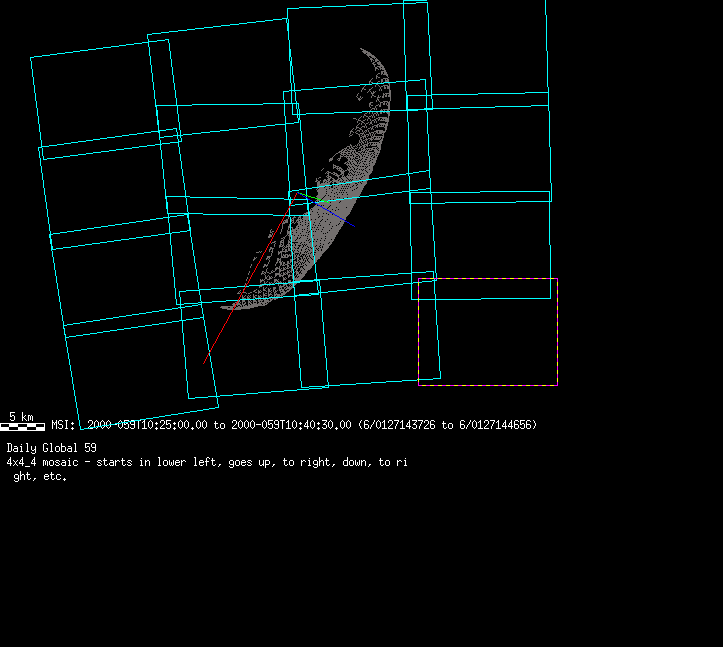Click the "5 km" scale label
The height and width of the screenshot is (647, 723).
(x=21, y=416)
